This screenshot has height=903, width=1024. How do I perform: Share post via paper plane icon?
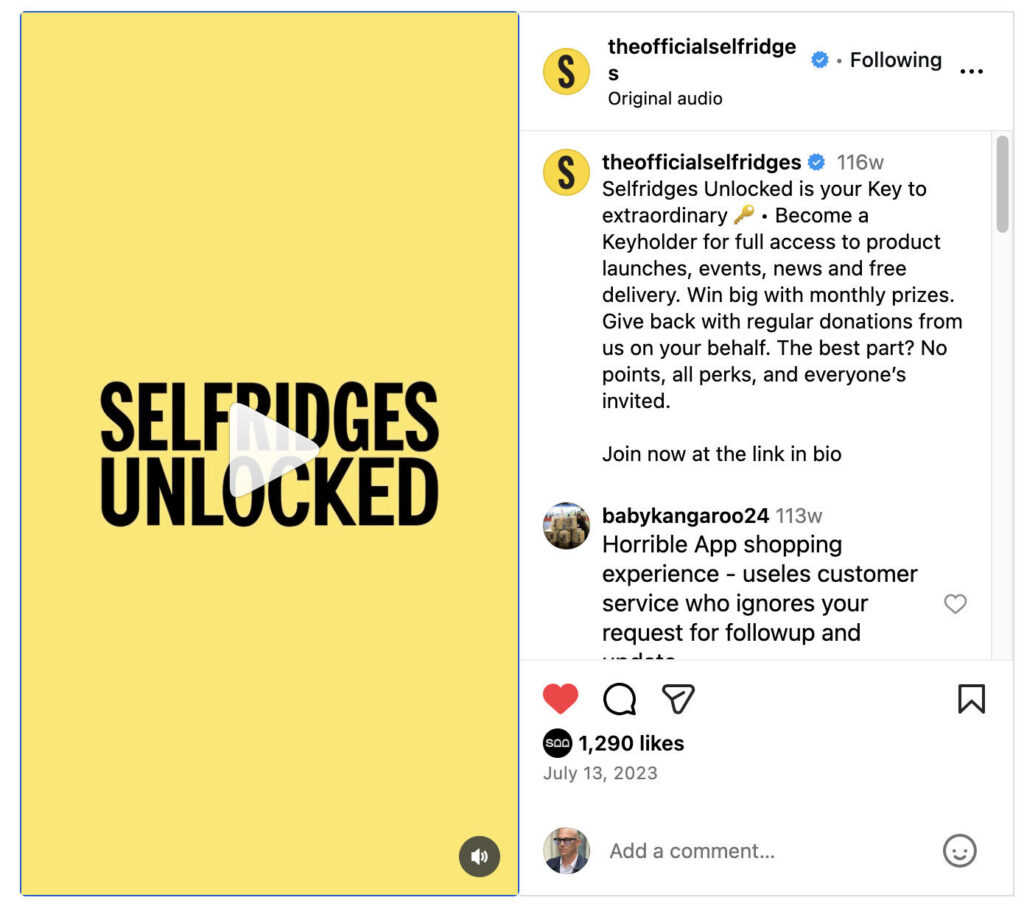coord(678,698)
